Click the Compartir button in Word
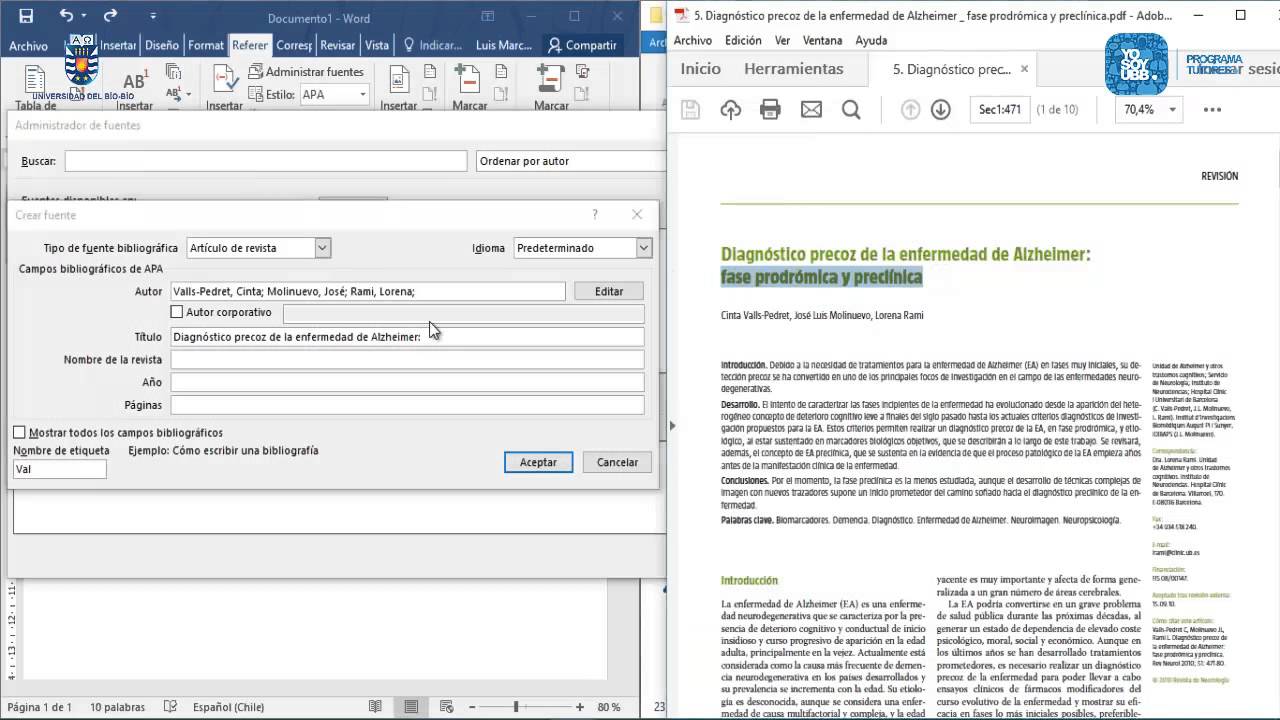The width and height of the screenshot is (1280, 720). [582, 45]
